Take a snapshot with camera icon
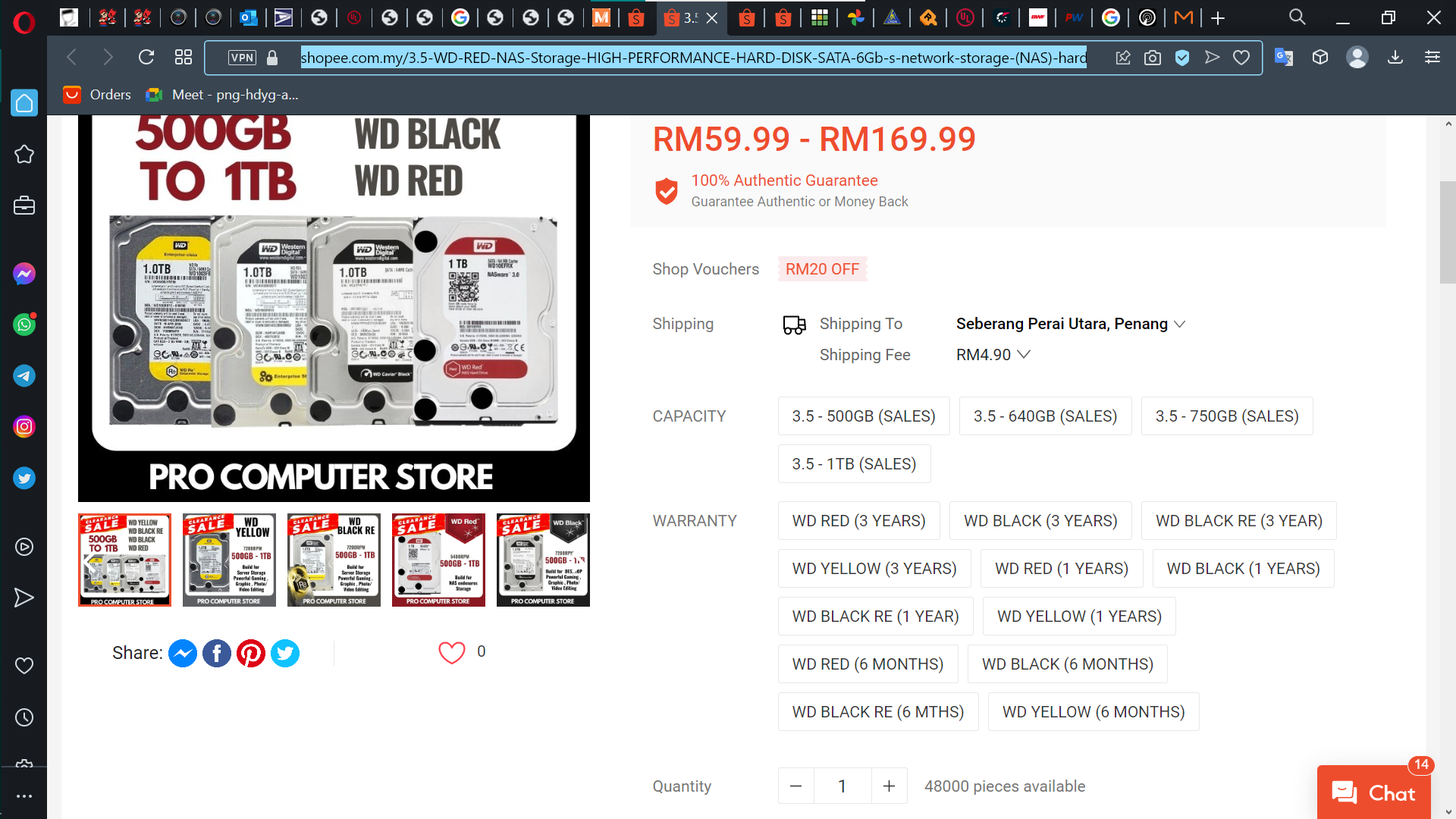The image size is (1456, 819). coord(1153,58)
